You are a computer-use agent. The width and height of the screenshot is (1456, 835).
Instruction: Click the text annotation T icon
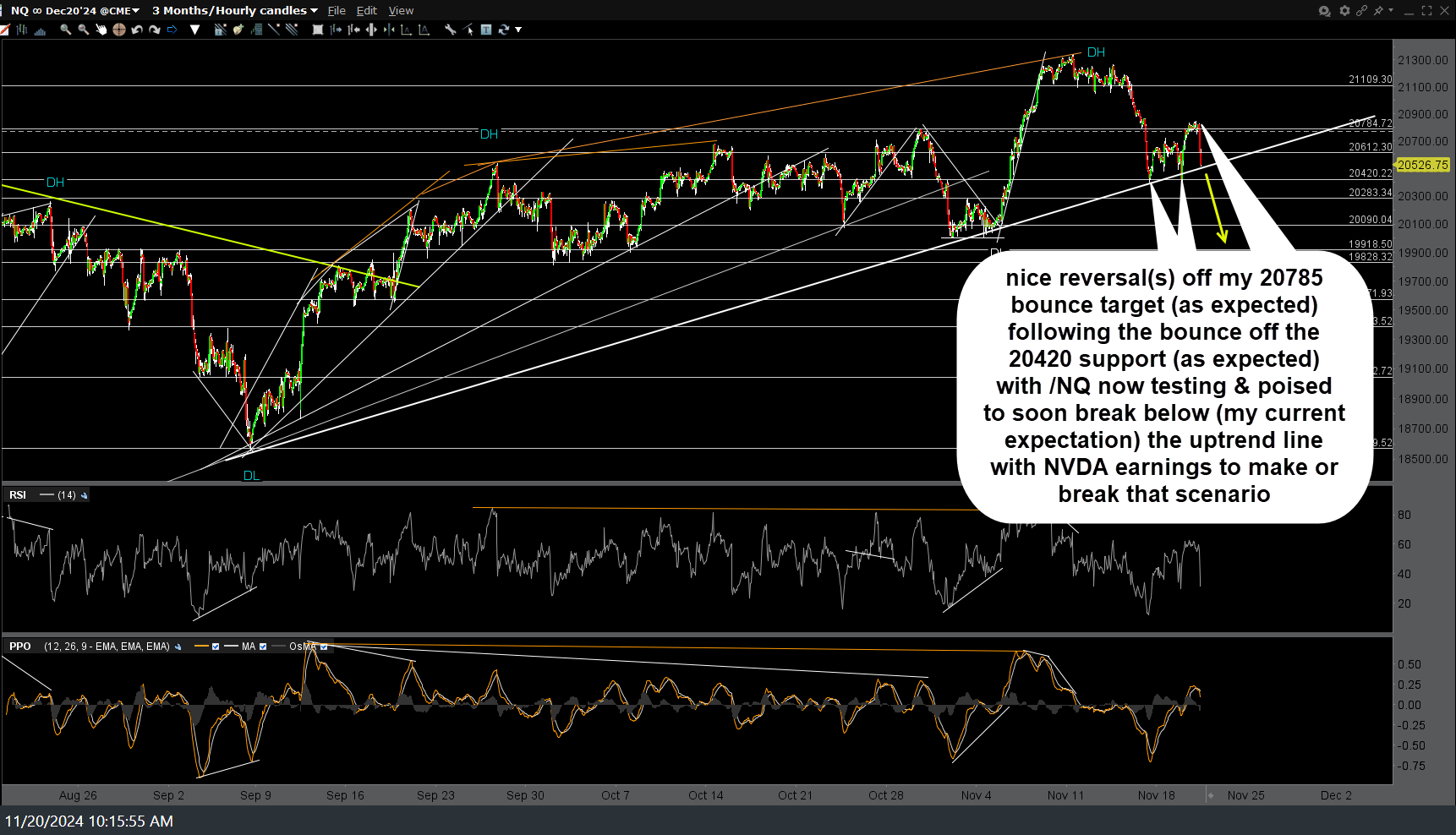click(x=486, y=30)
